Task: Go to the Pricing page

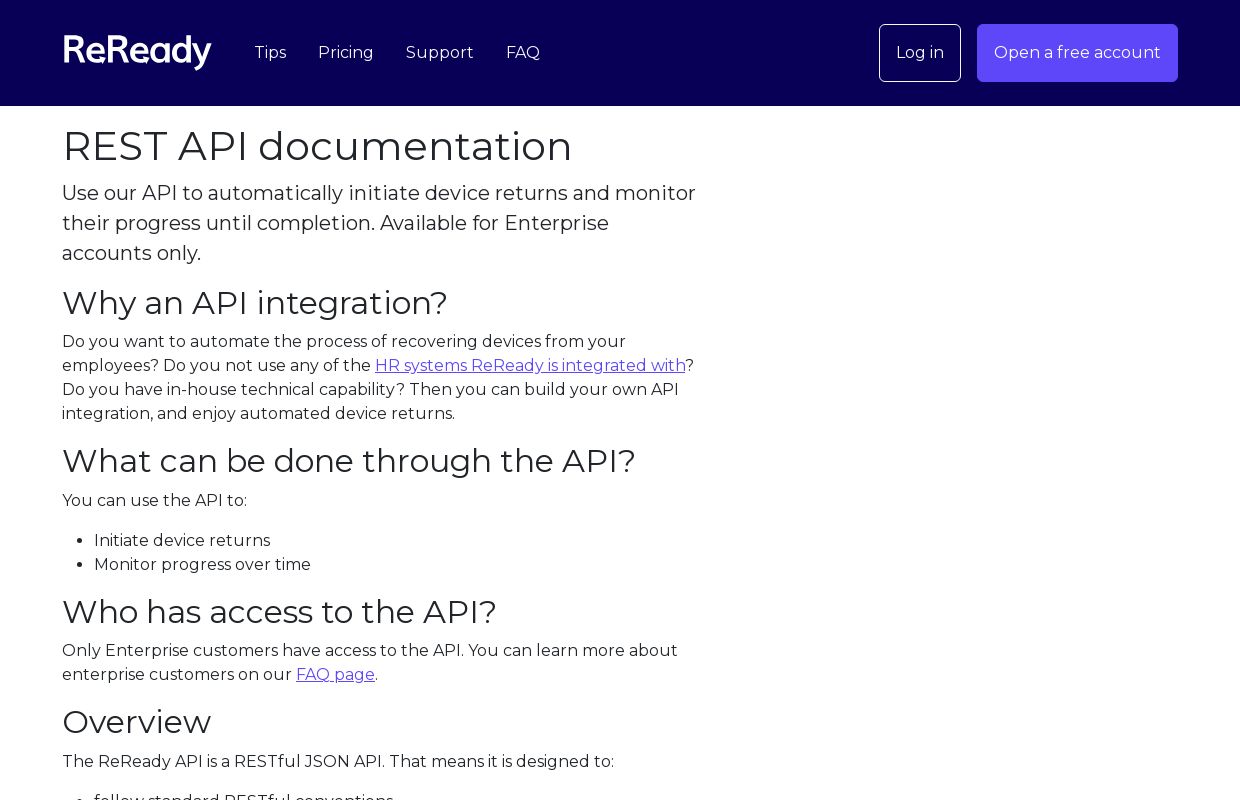Action: (x=346, y=53)
